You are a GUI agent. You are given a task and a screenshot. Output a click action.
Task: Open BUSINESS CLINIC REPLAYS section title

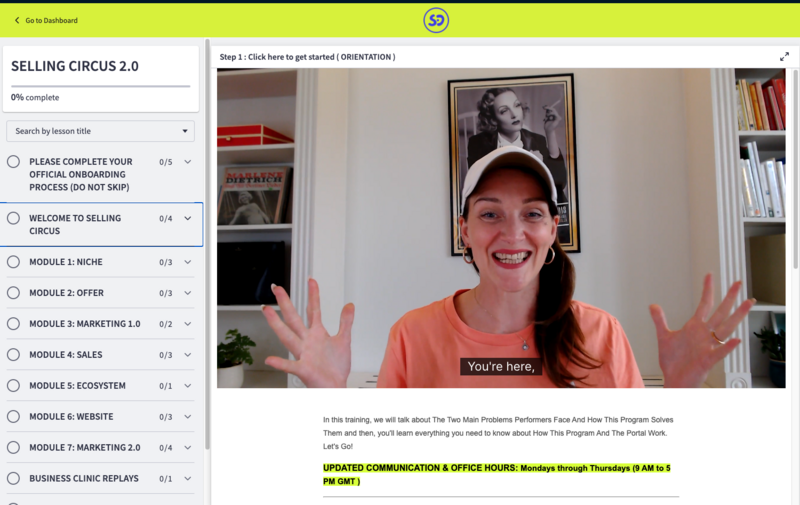click(84, 478)
